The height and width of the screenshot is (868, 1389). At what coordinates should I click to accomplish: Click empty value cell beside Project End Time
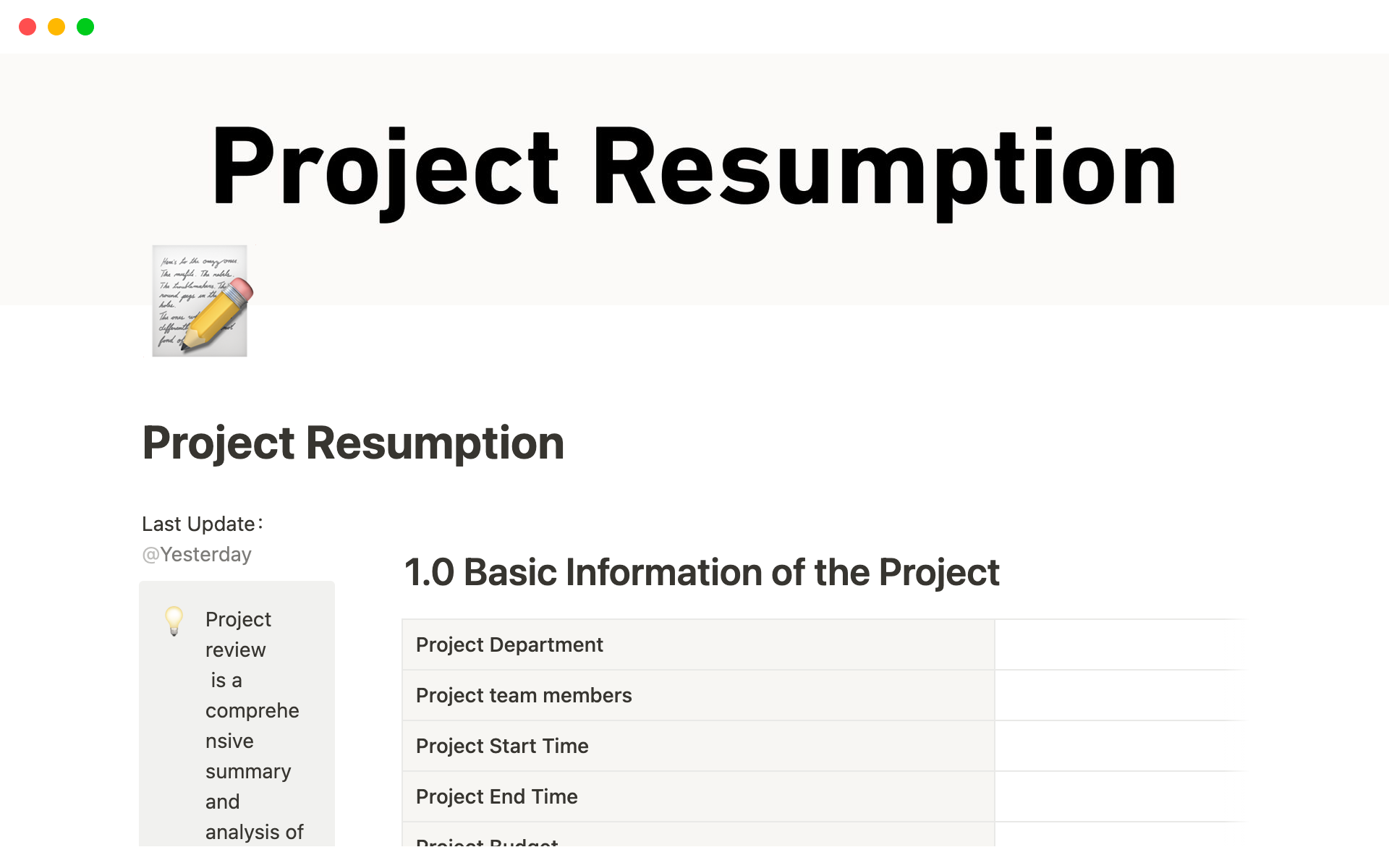click(x=1118, y=796)
